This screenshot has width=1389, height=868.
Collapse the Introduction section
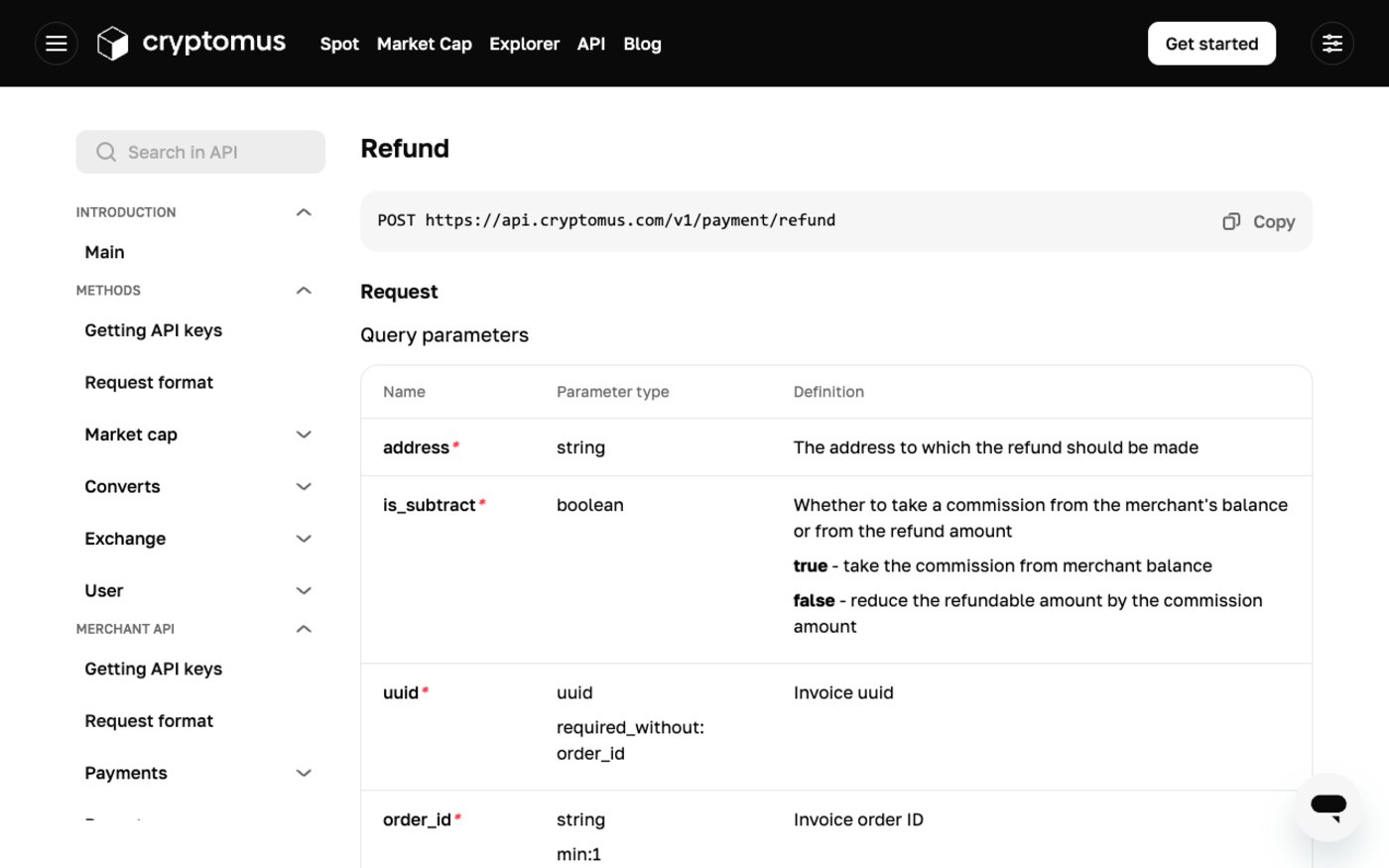[304, 212]
